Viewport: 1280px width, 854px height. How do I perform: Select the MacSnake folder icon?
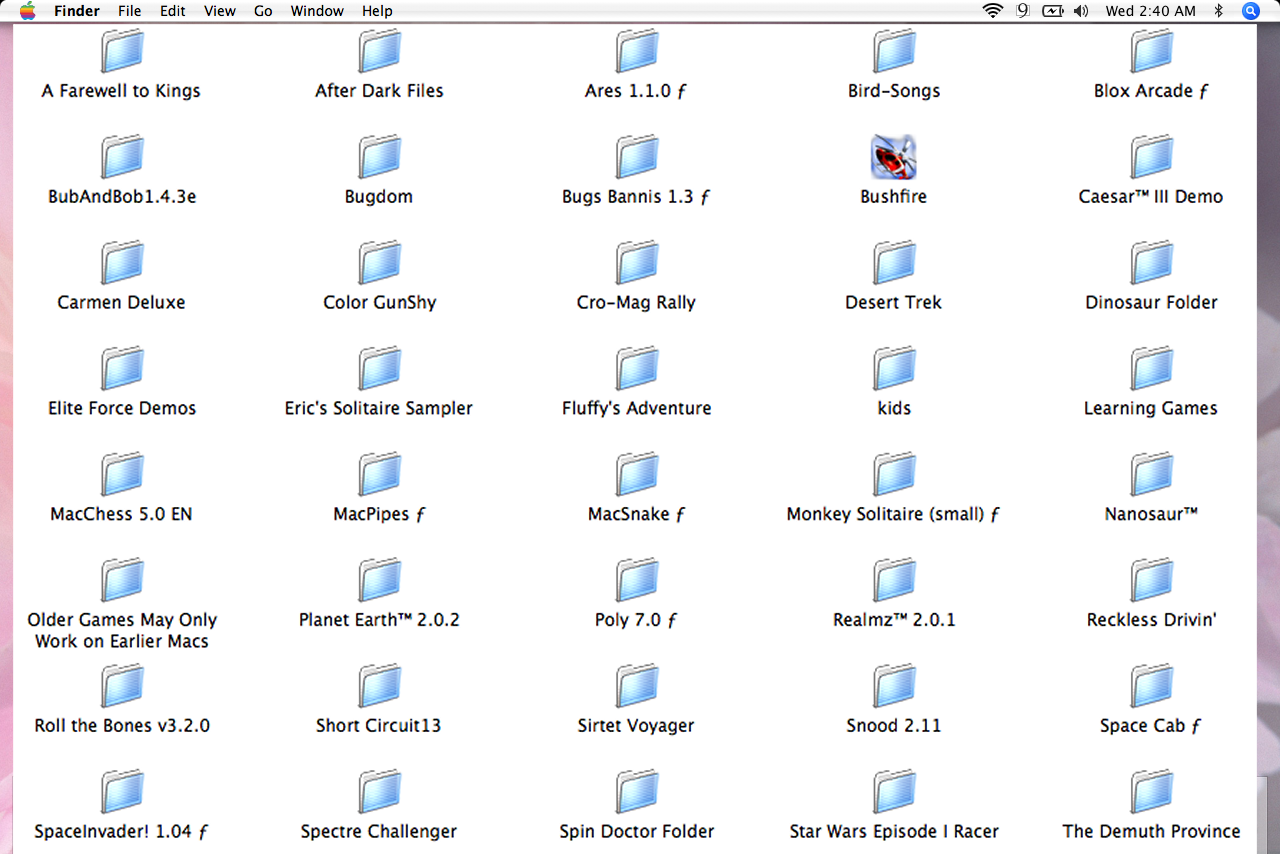(637, 474)
